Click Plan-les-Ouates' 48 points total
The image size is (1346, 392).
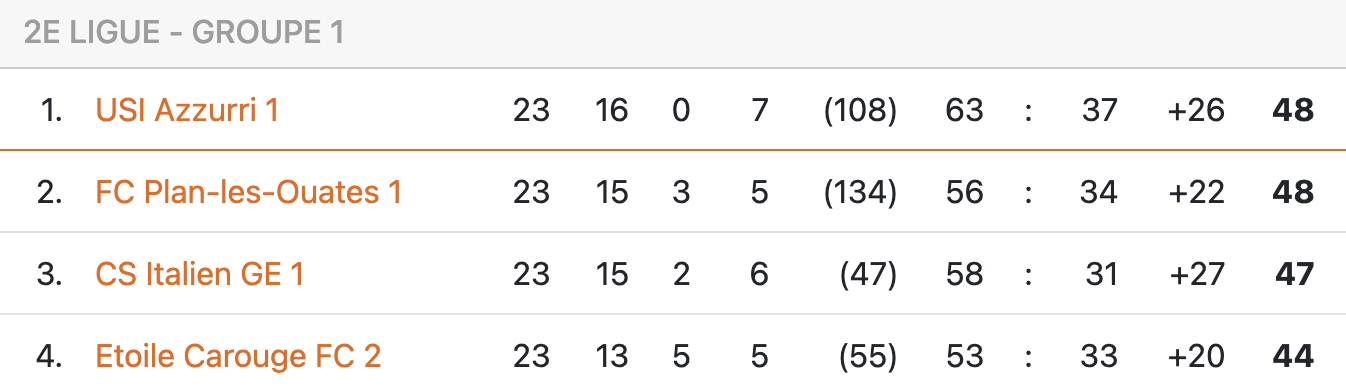[x=1292, y=192]
